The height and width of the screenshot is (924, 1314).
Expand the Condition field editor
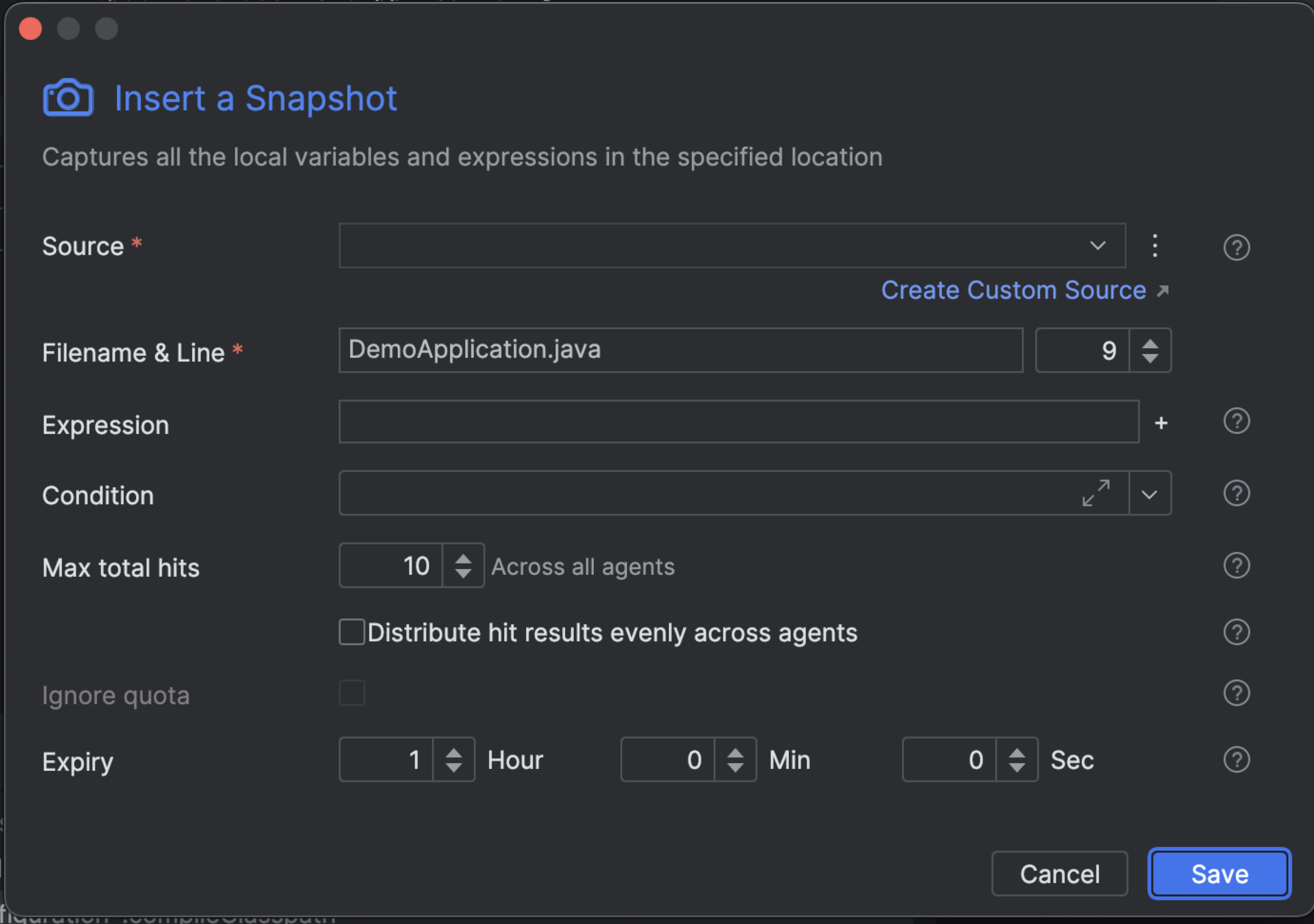(x=1096, y=493)
